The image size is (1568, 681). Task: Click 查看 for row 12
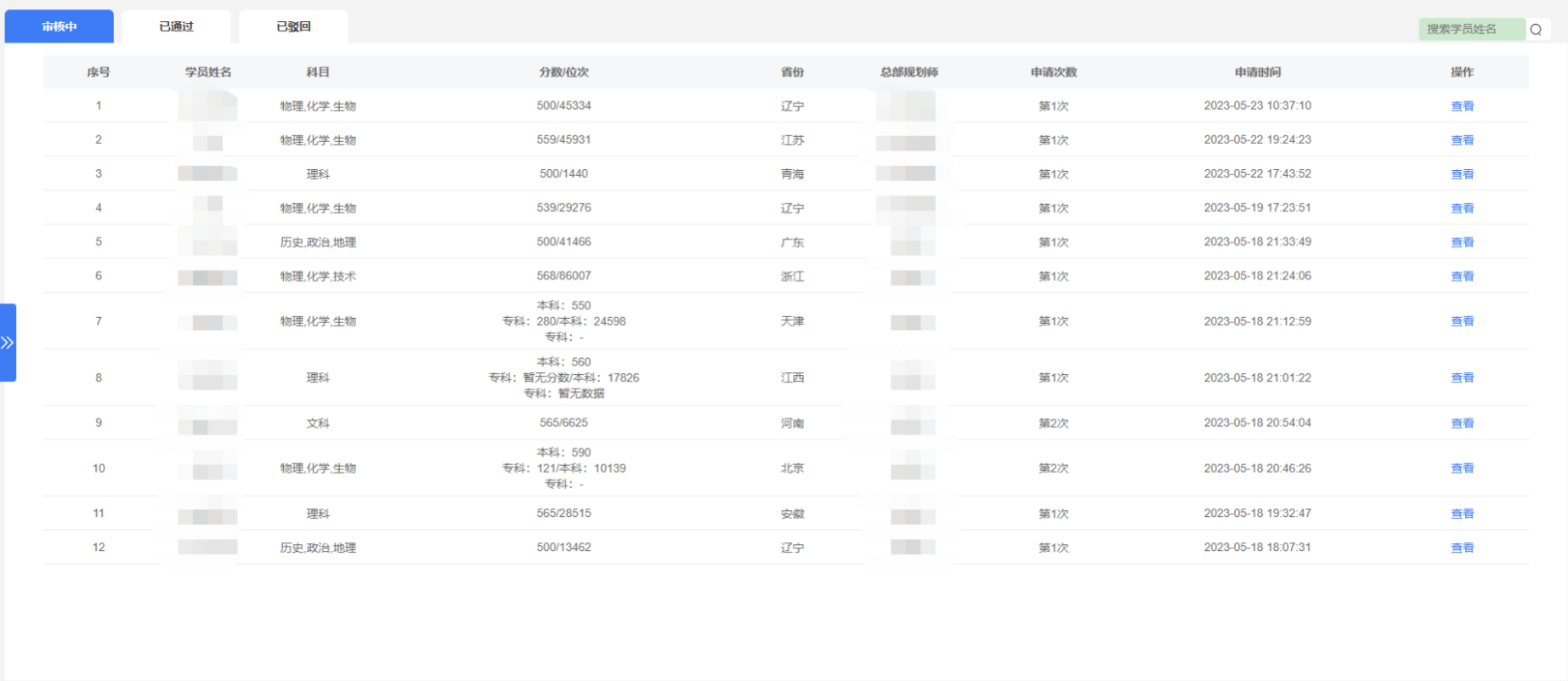click(1462, 548)
